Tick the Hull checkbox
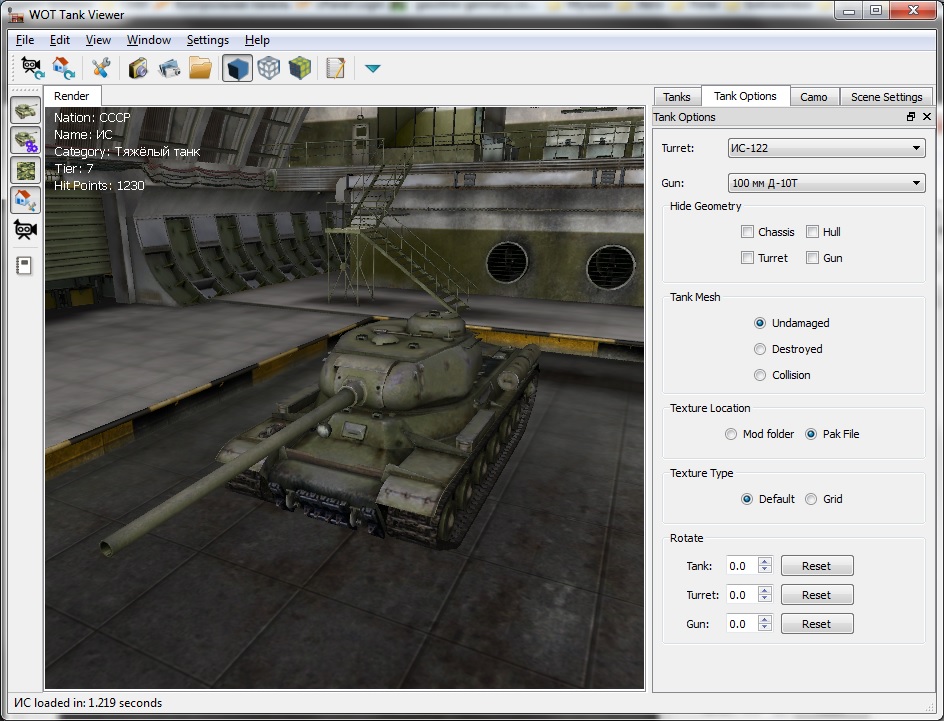 (813, 232)
